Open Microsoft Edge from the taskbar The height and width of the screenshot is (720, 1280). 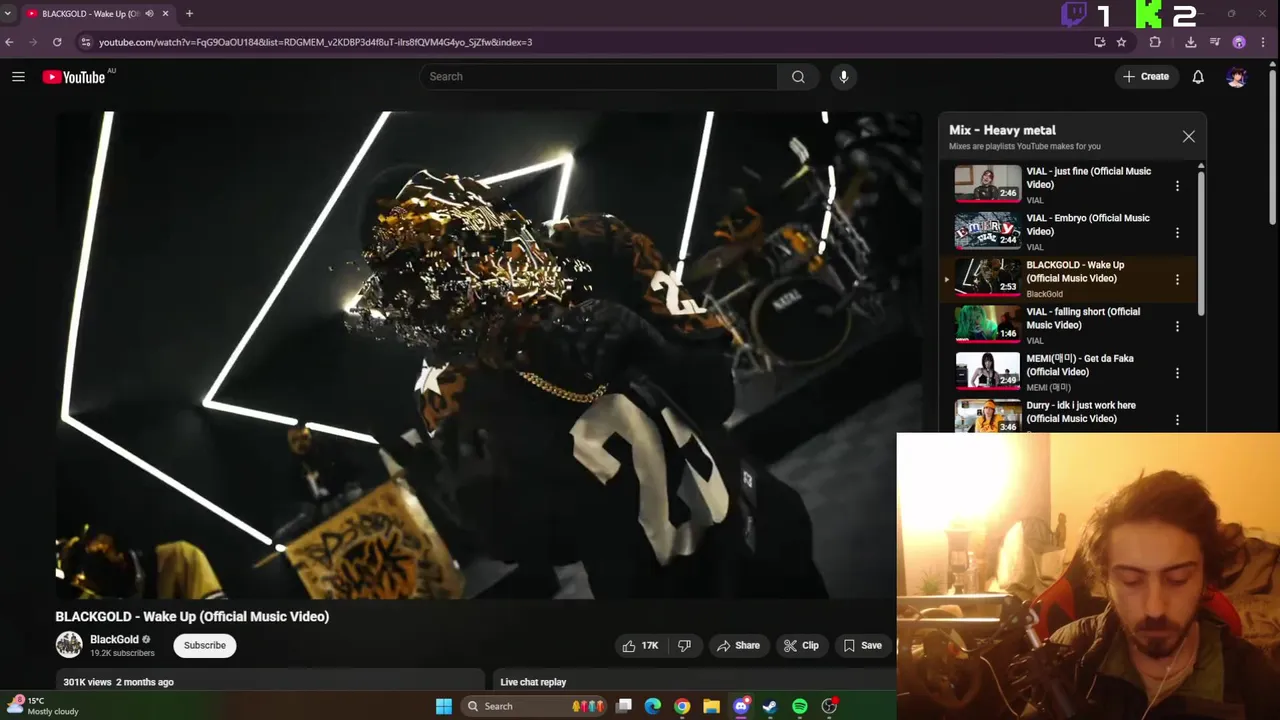point(653,706)
